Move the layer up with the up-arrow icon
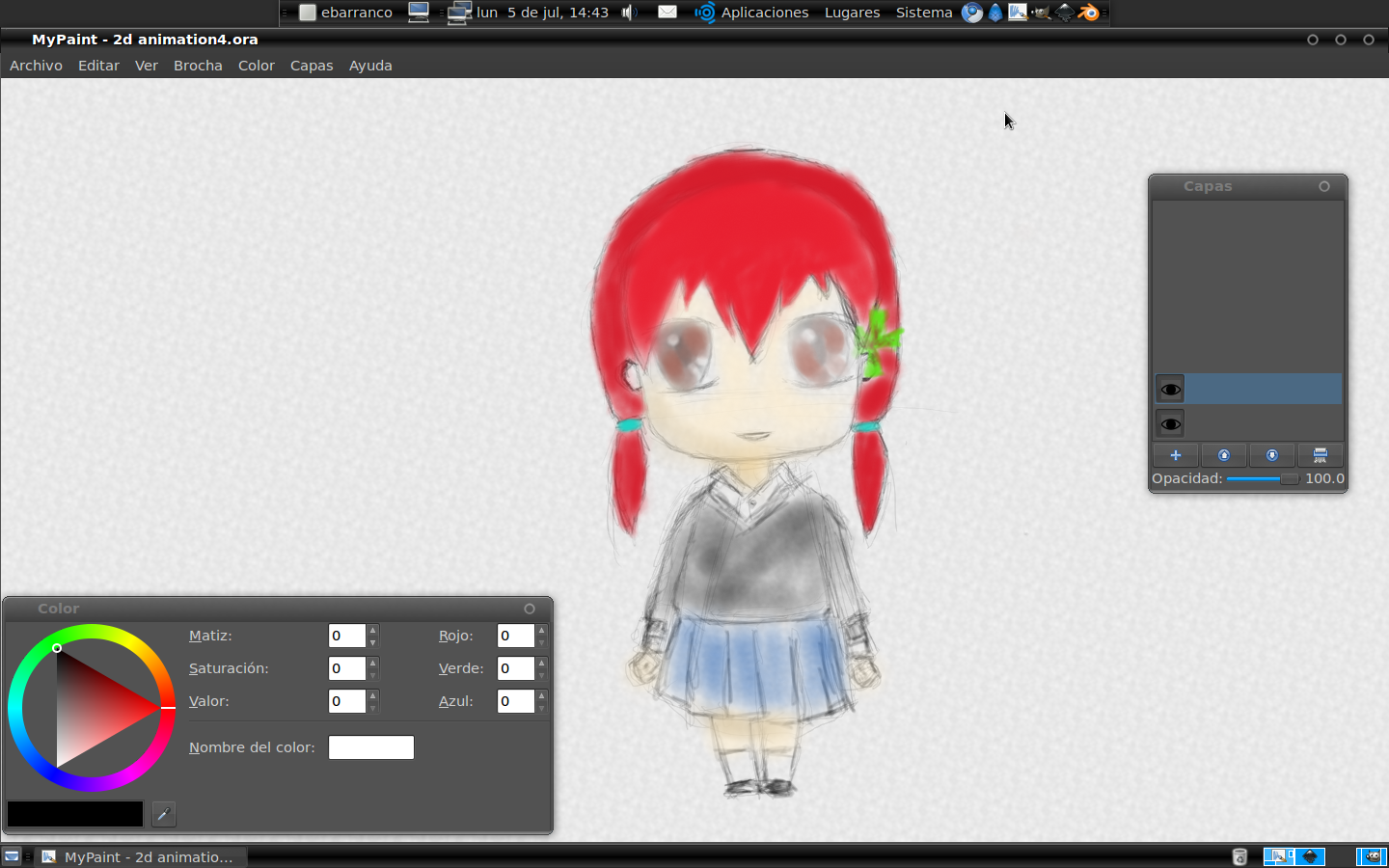The width and height of the screenshot is (1389, 868). click(x=1223, y=455)
